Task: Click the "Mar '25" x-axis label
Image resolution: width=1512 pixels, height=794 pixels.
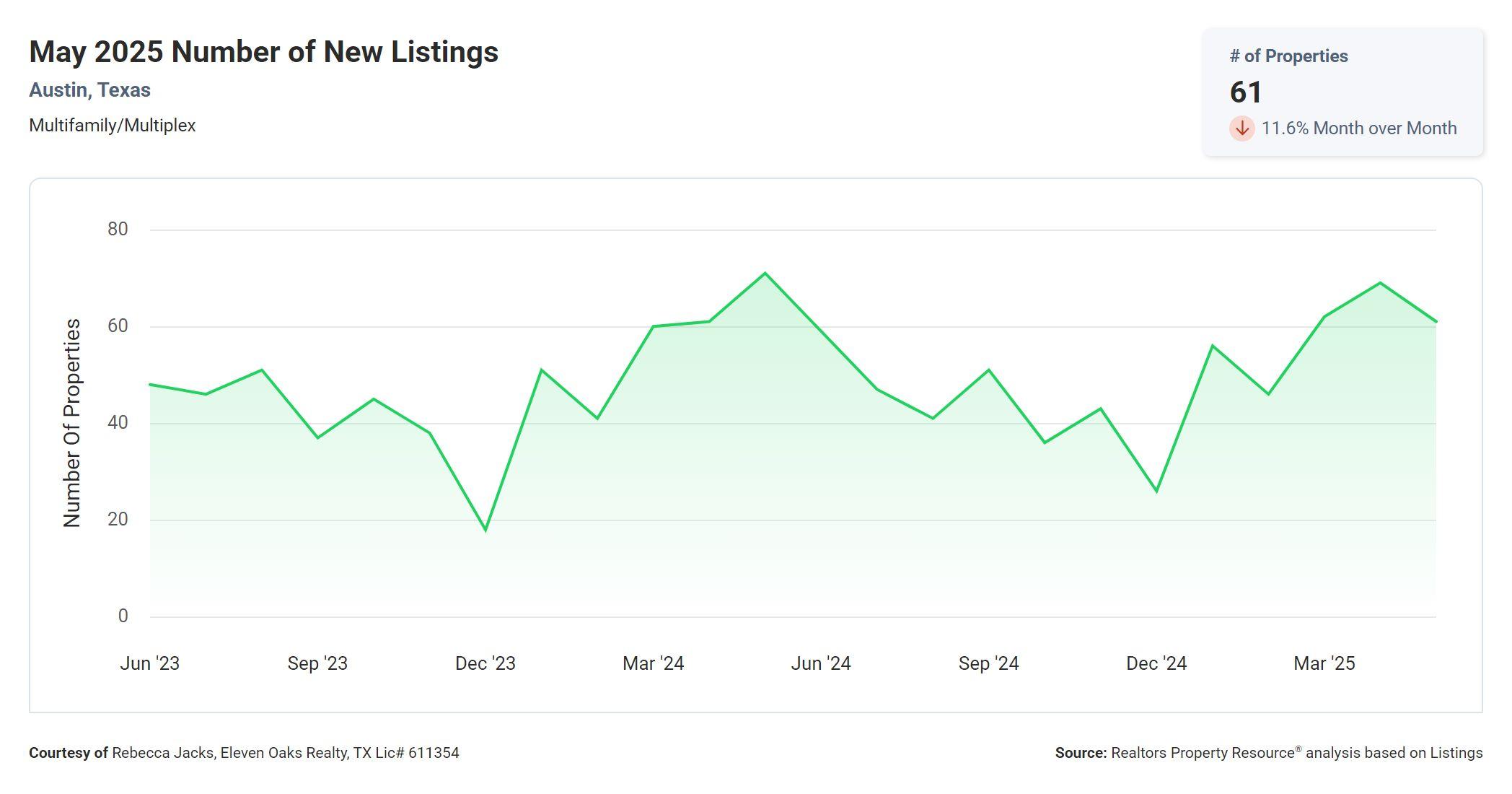Action: (1324, 663)
